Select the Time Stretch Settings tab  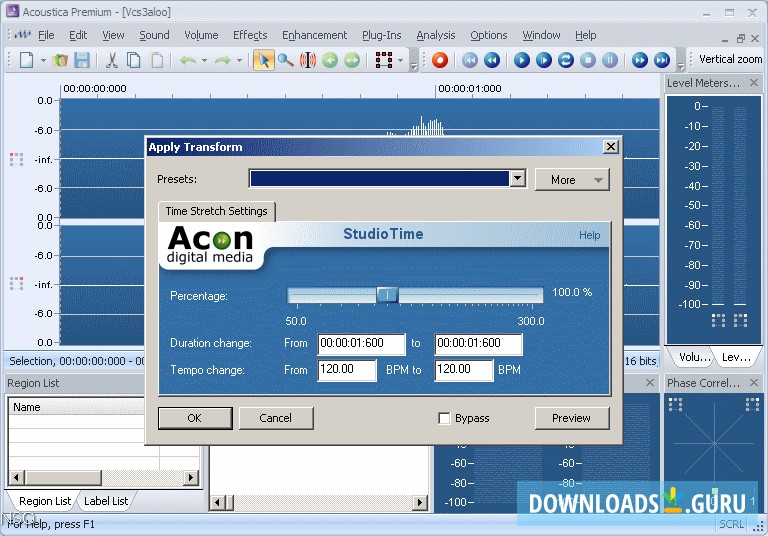click(x=216, y=211)
